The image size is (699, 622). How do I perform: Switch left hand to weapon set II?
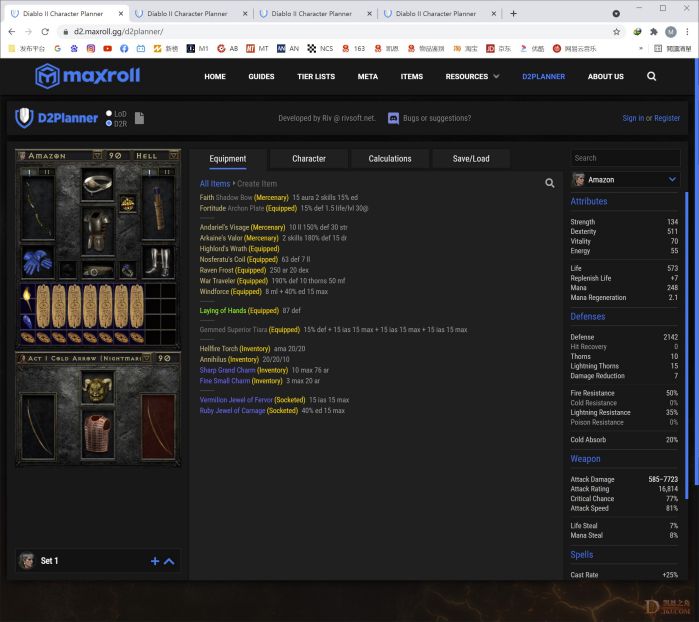point(46,172)
